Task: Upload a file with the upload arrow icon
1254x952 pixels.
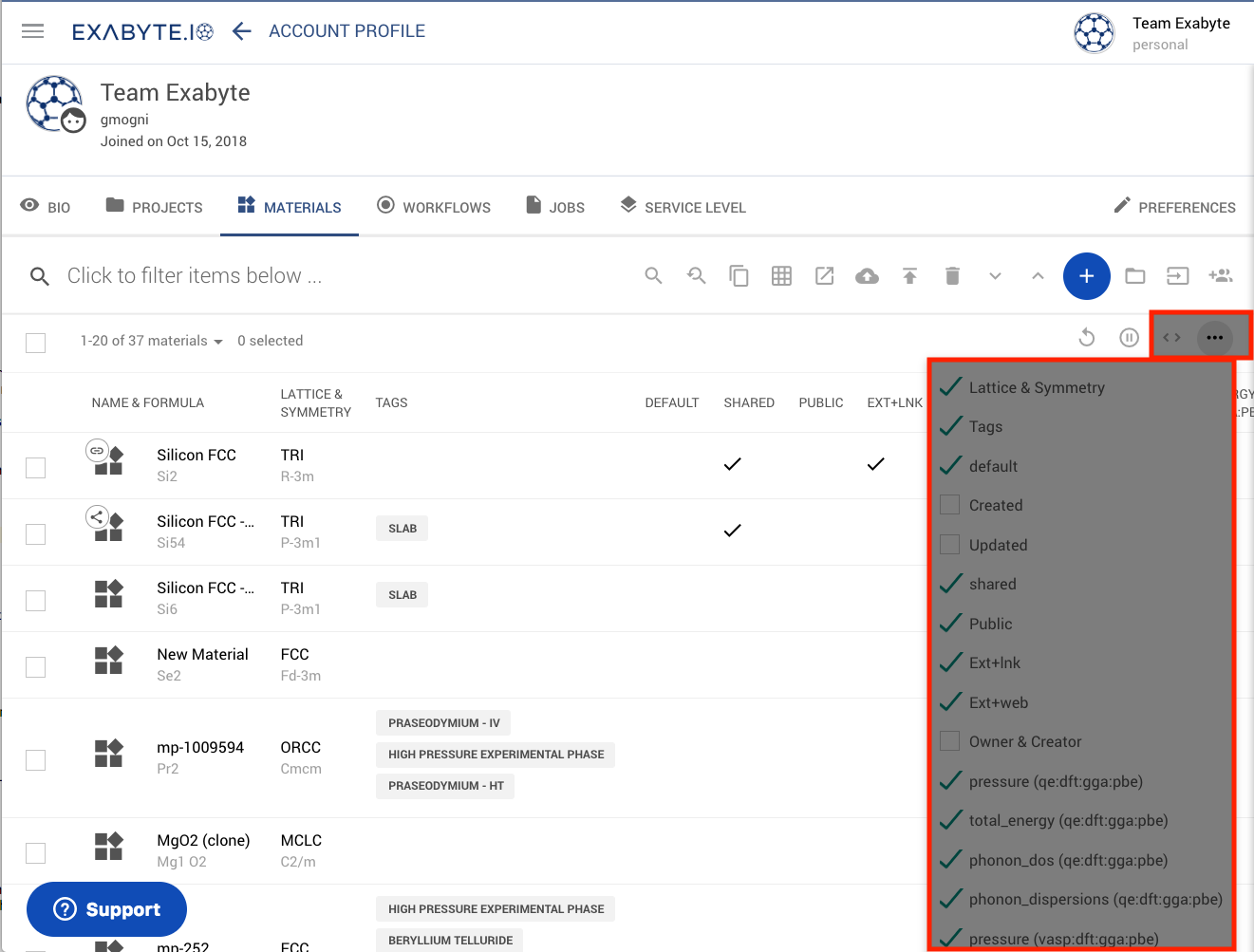Action: point(909,275)
